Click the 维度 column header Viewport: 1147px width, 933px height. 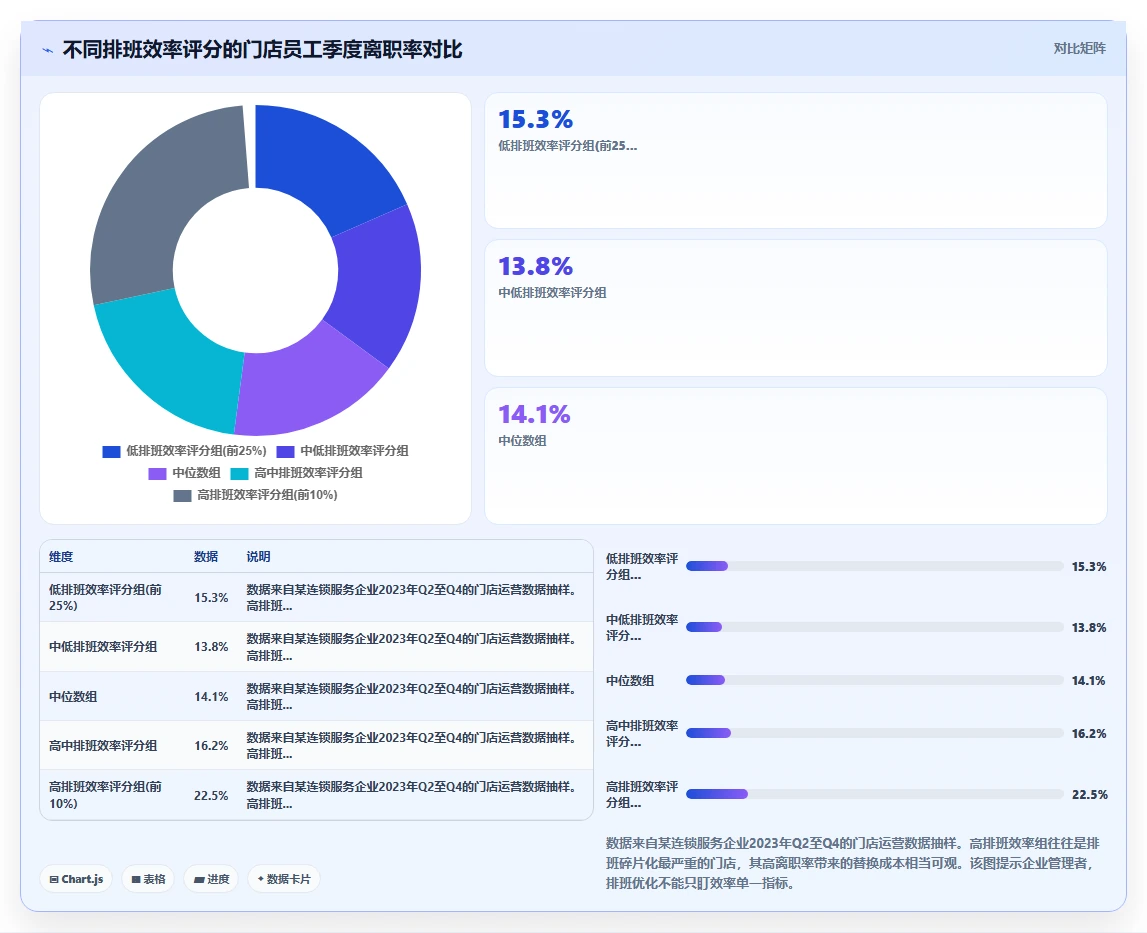[61, 557]
